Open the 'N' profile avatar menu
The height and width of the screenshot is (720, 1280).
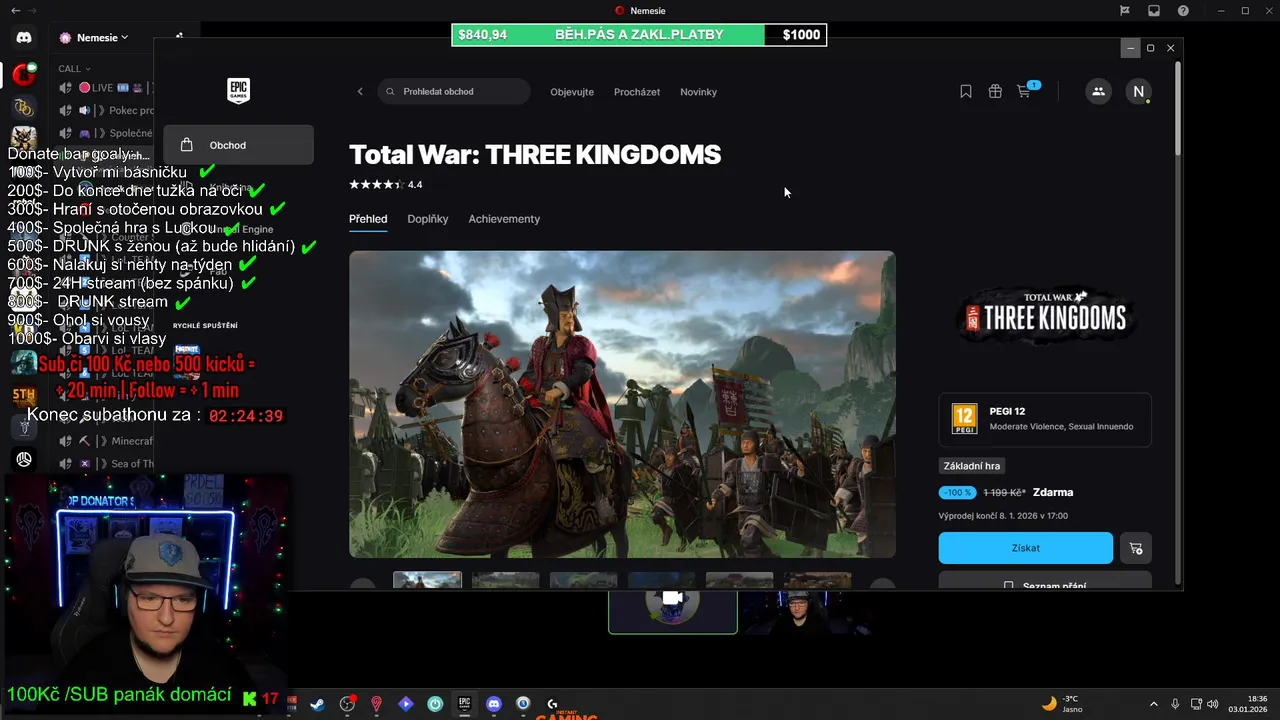click(x=1138, y=91)
